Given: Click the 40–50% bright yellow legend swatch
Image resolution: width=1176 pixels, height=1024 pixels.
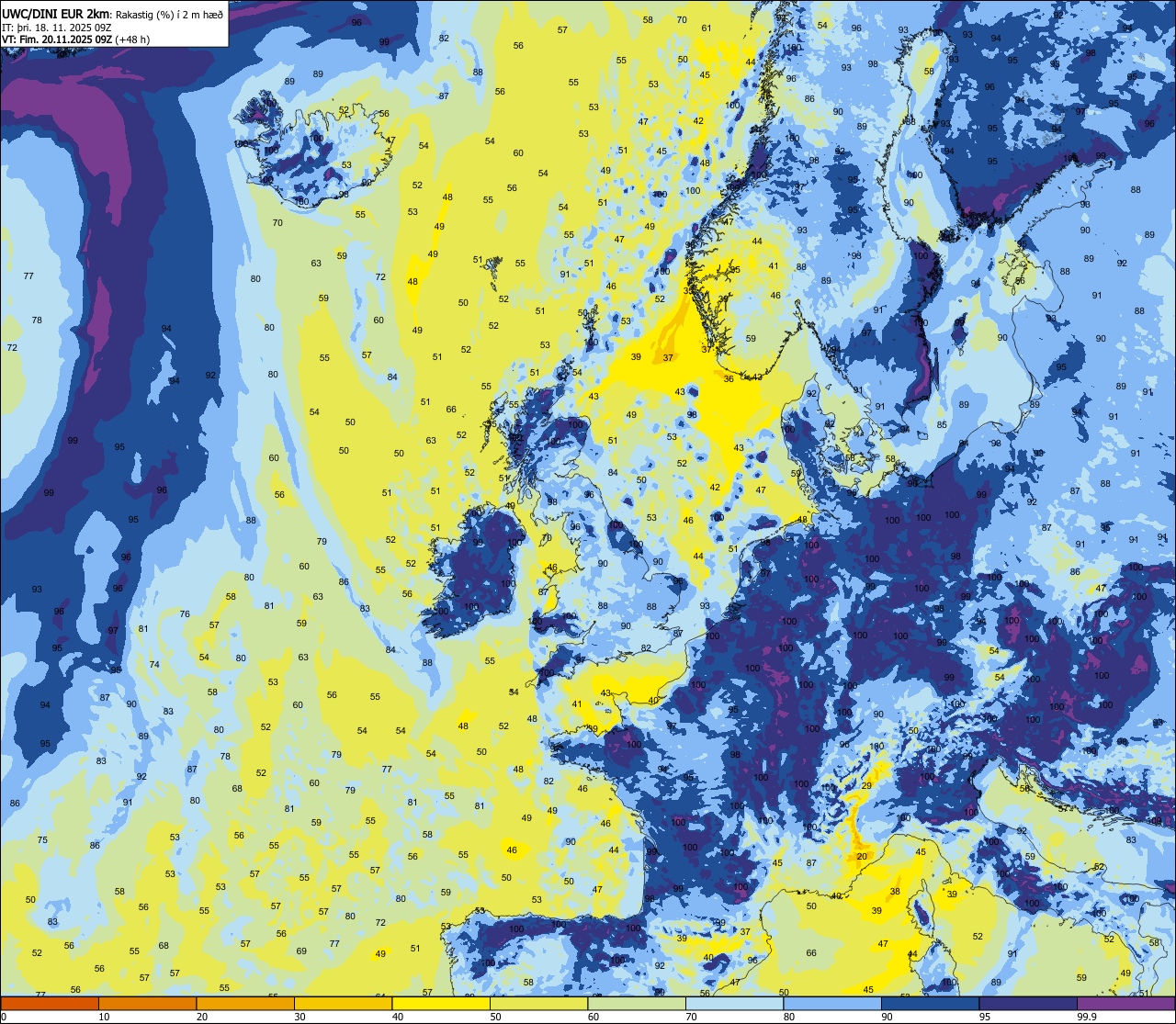Looking at the screenshot, I should click(441, 1004).
